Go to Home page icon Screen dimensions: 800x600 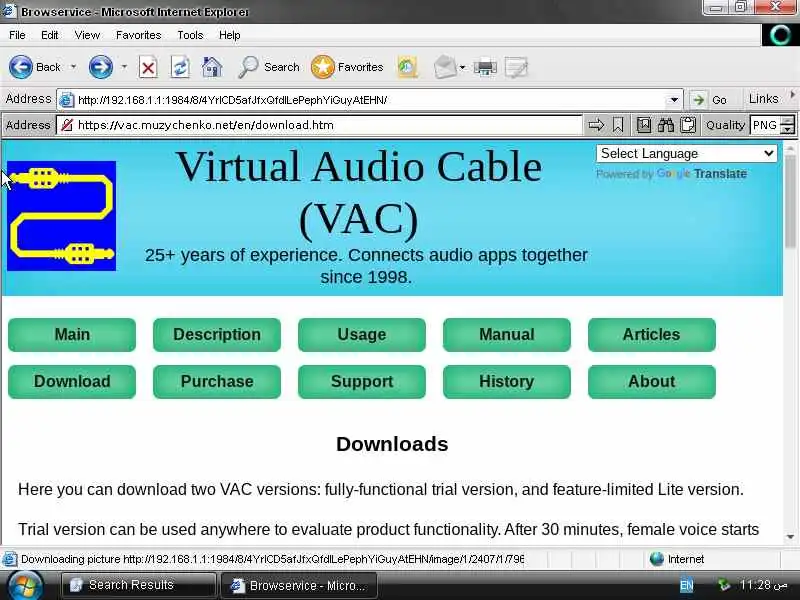point(212,67)
